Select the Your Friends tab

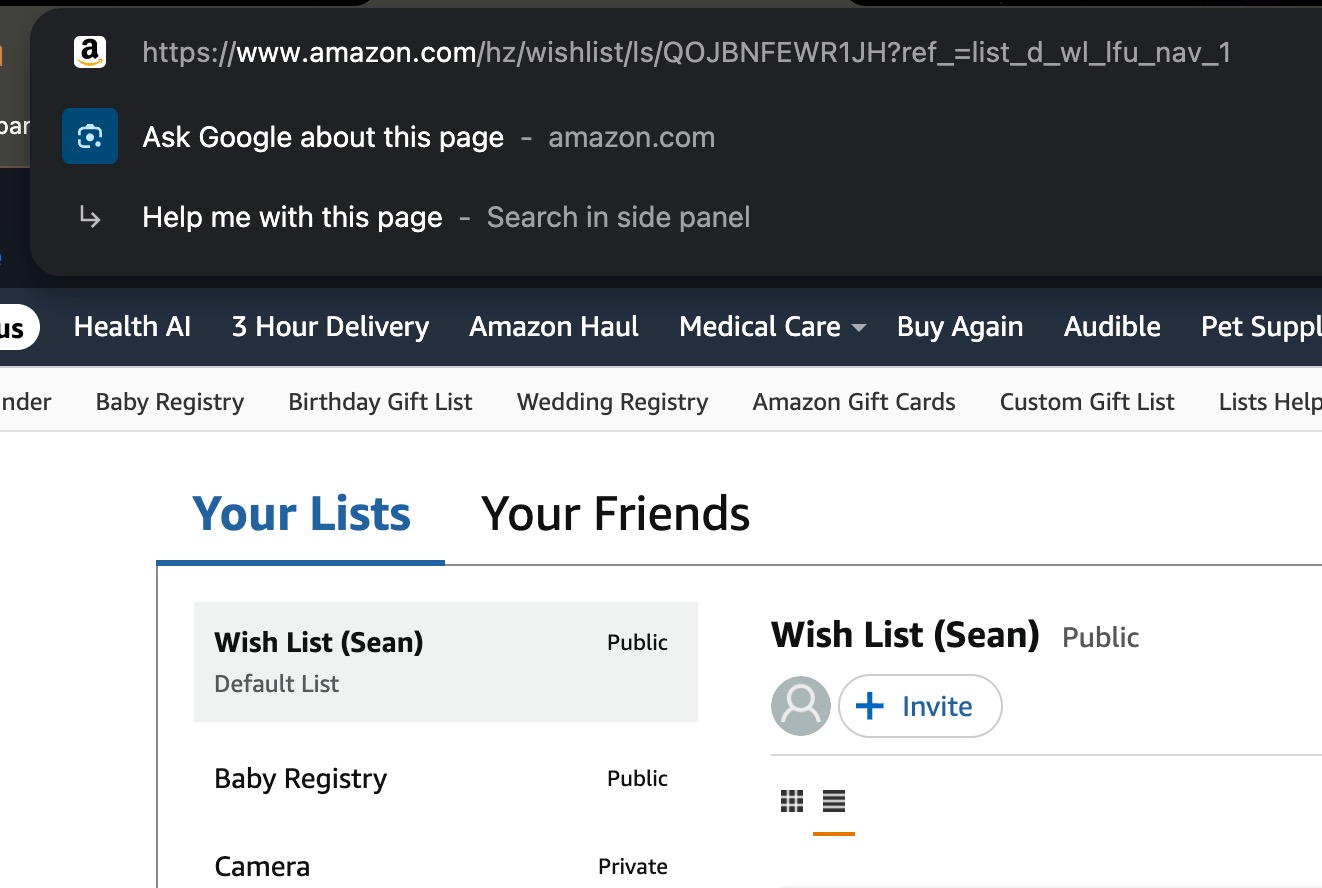[615, 513]
